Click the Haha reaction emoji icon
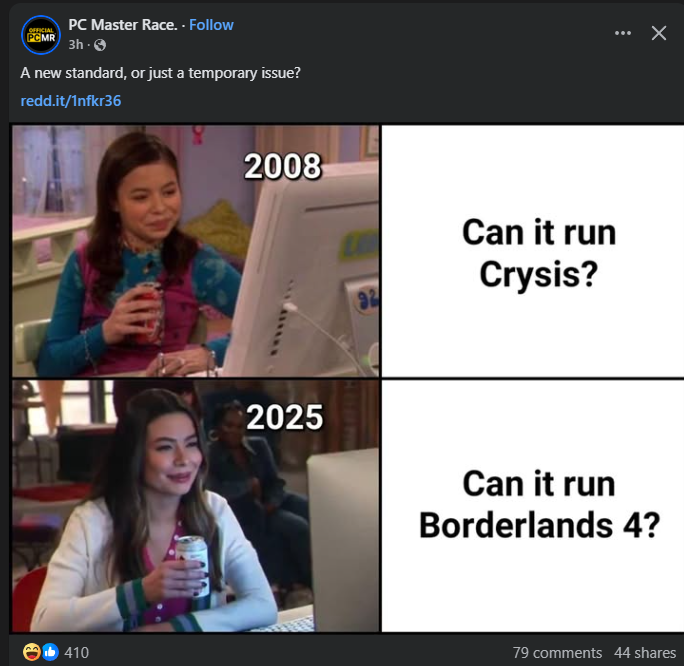The image size is (684, 666). [31, 652]
